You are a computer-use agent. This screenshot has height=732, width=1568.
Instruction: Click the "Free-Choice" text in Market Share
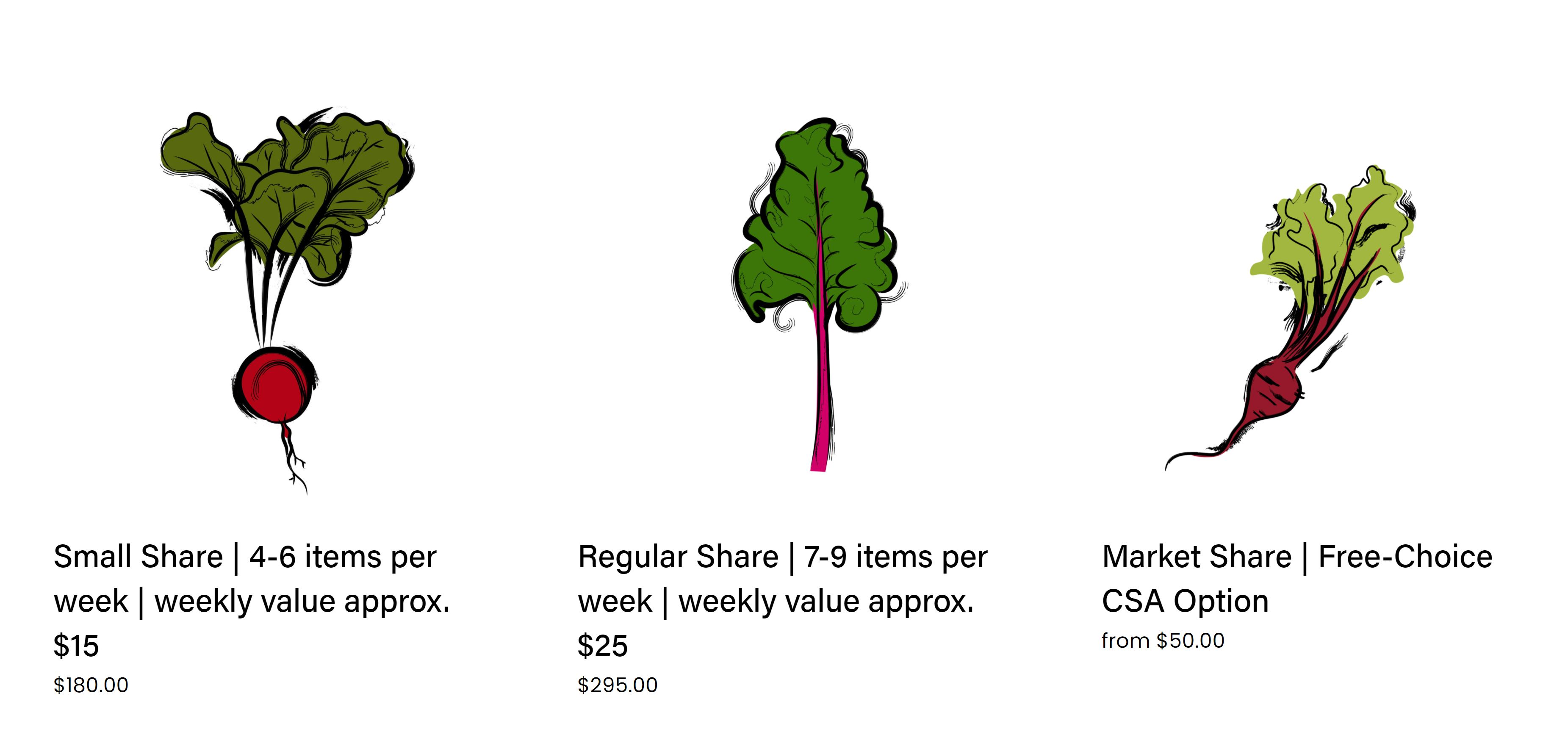click(x=1405, y=557)
